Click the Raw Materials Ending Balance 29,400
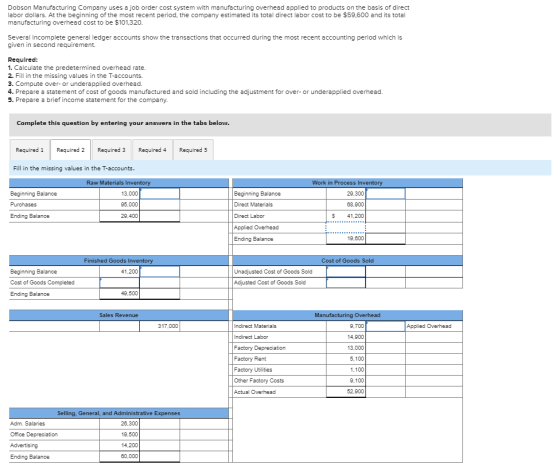 point(120,216)
